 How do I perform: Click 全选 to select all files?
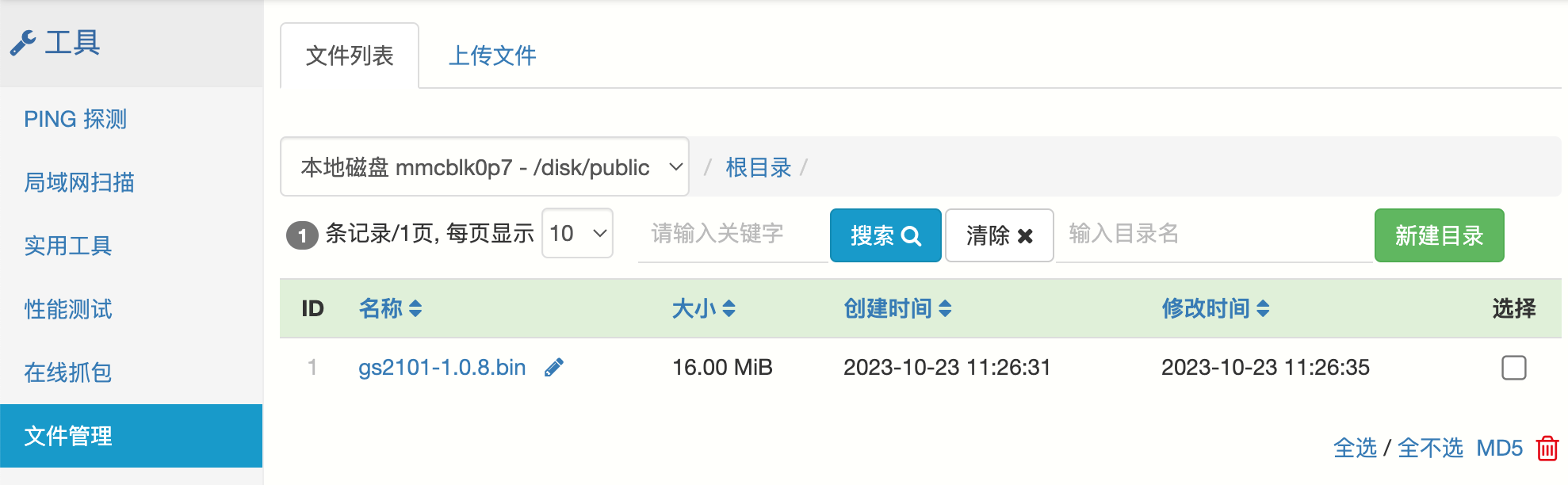pyautogui.click(x=1355, y=449)
